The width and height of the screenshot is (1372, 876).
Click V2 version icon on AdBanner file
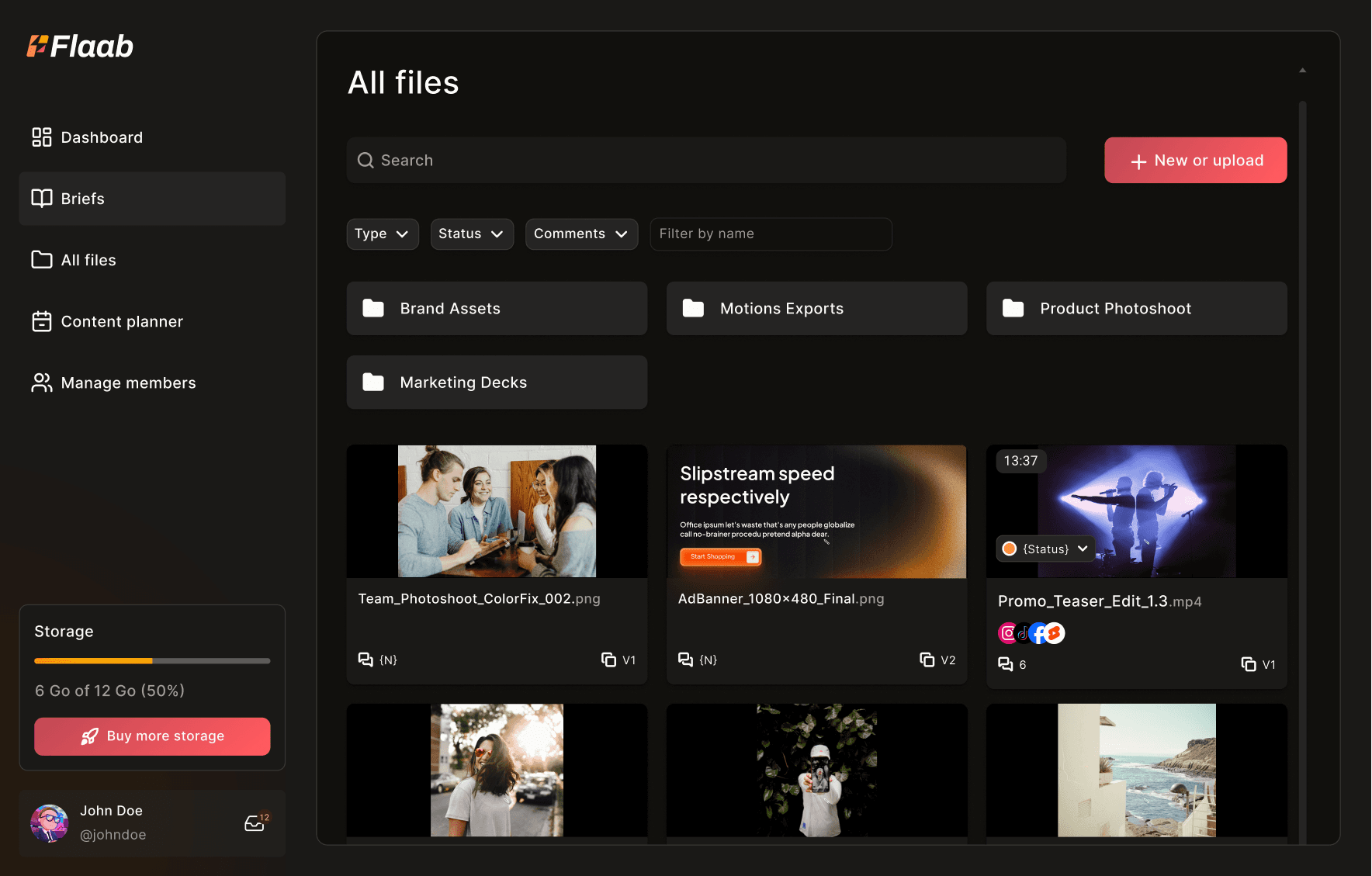click(x=927, y=660)
